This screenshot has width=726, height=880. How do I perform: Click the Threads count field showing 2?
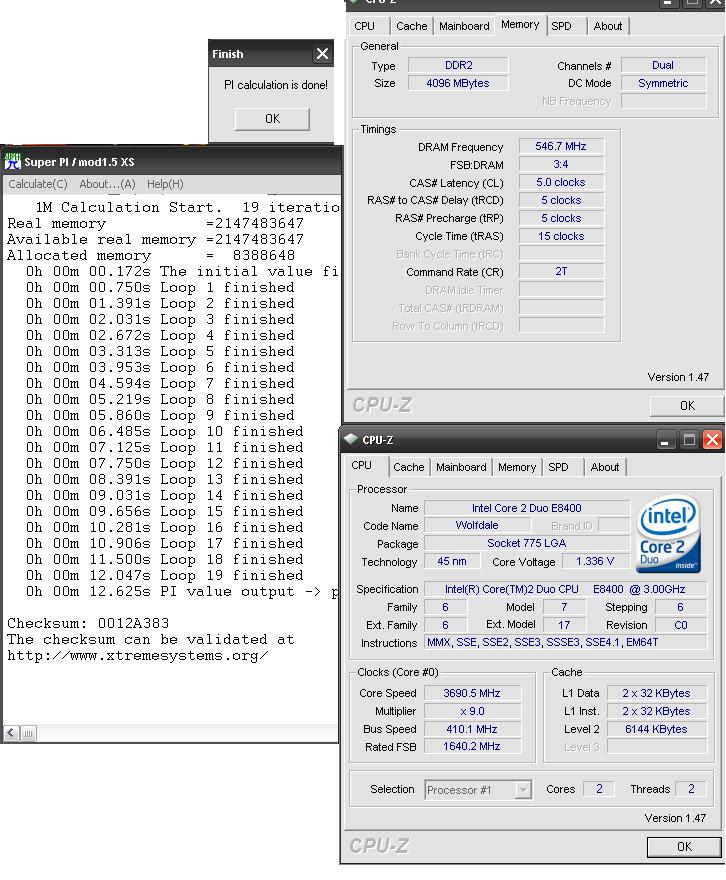coord(691,789)
